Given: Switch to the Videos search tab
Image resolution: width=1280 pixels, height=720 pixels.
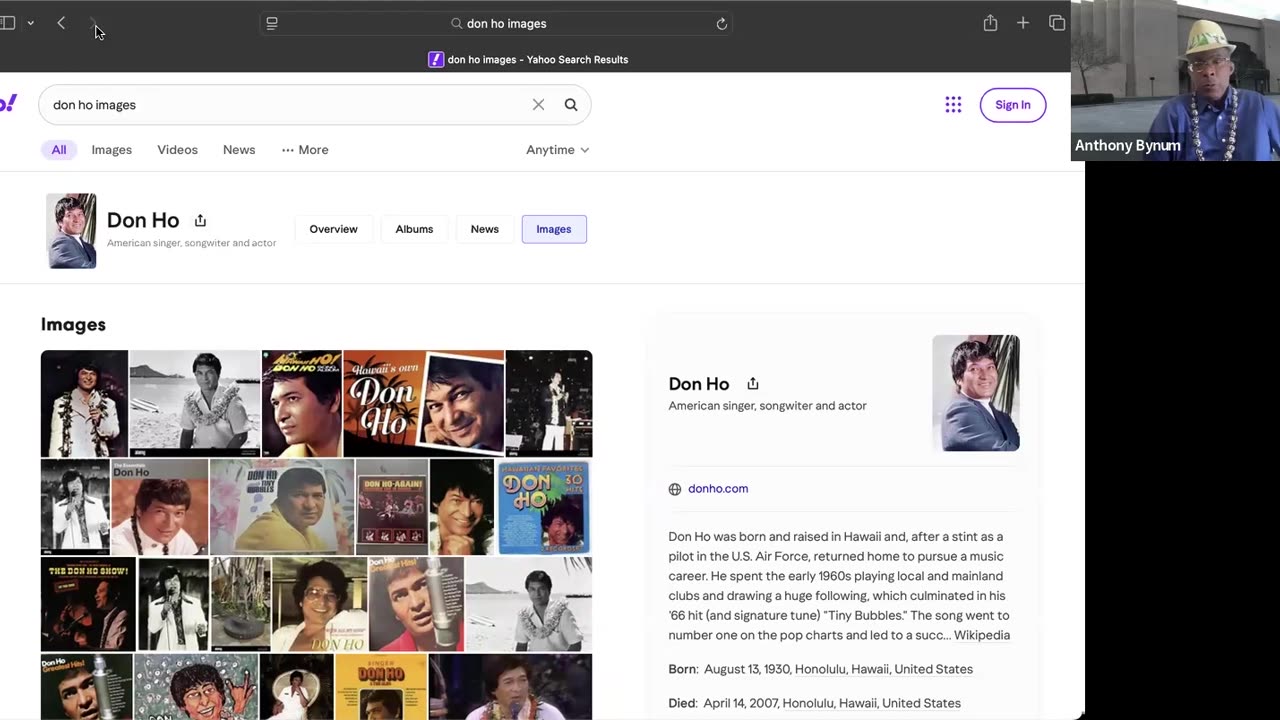Looking at the screenshot, I should [x=177, y=150].
